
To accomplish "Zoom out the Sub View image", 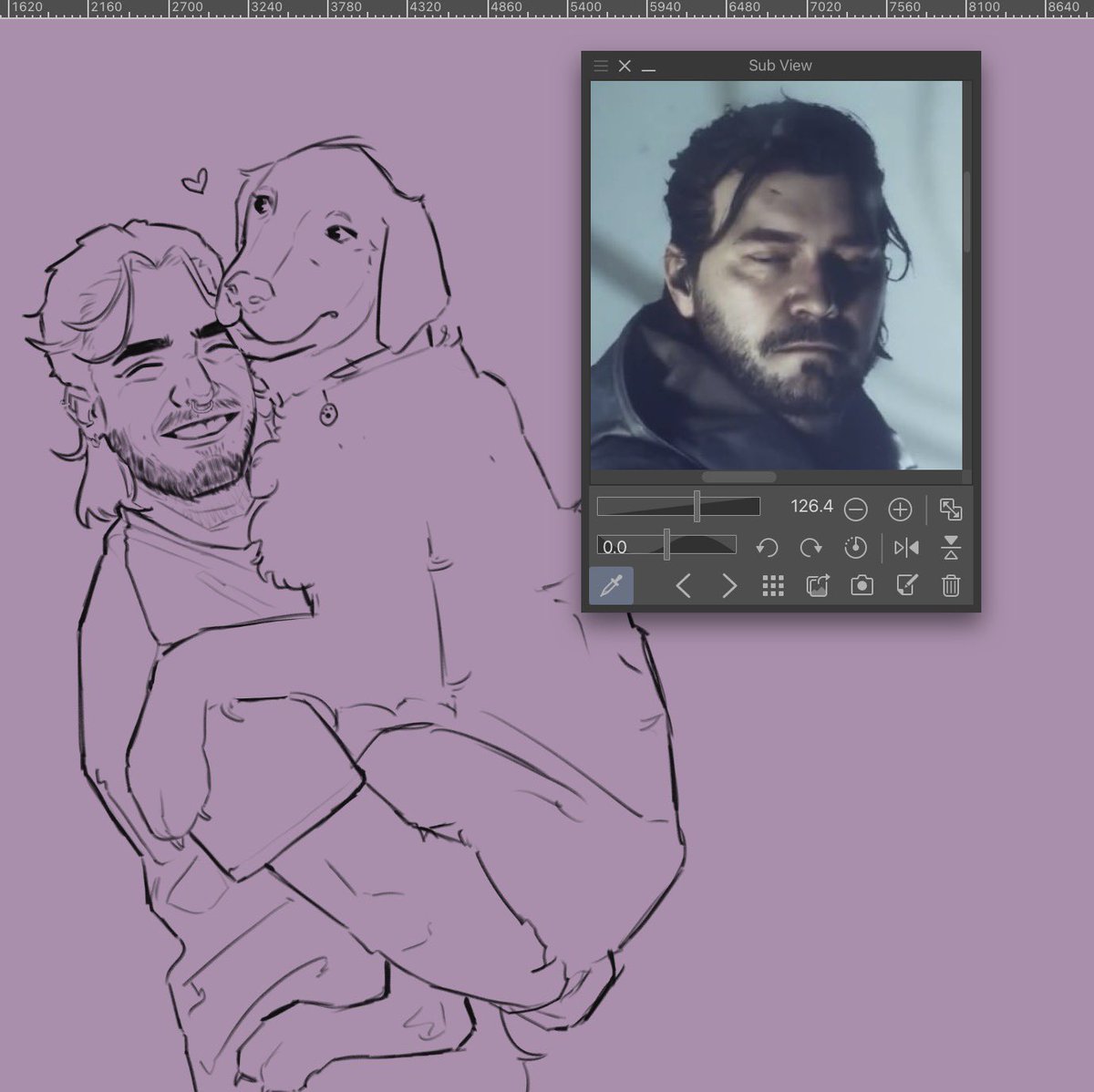I will coord(855,509).
